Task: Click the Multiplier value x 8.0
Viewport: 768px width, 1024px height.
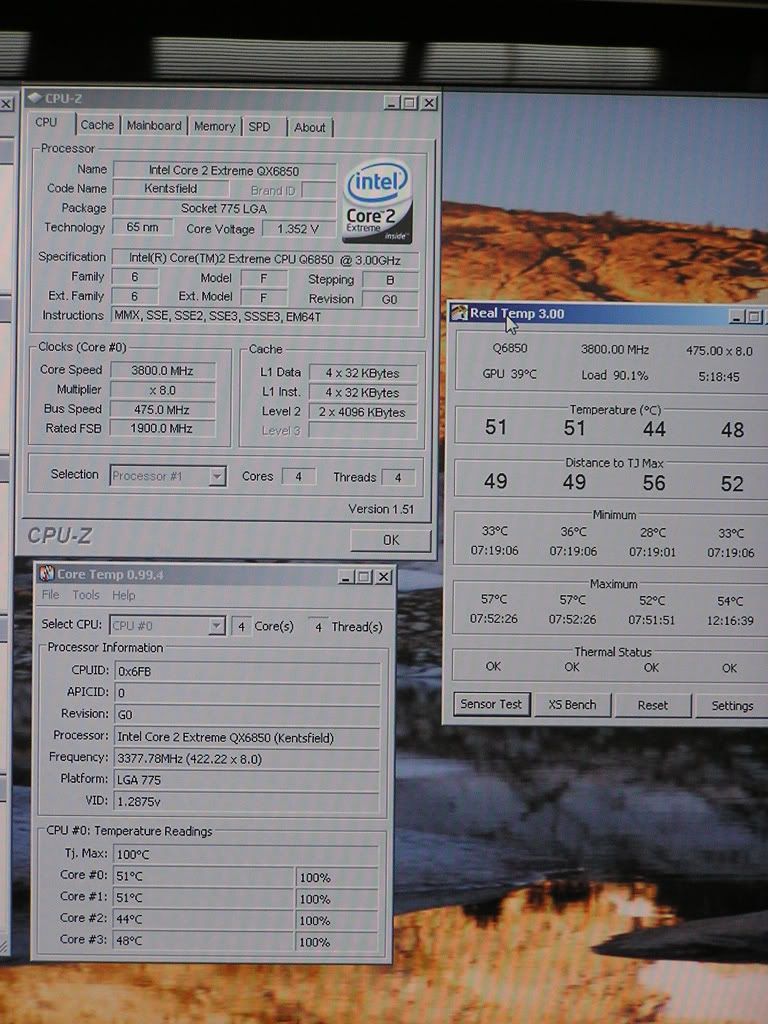Action: (x=162, y=390)
